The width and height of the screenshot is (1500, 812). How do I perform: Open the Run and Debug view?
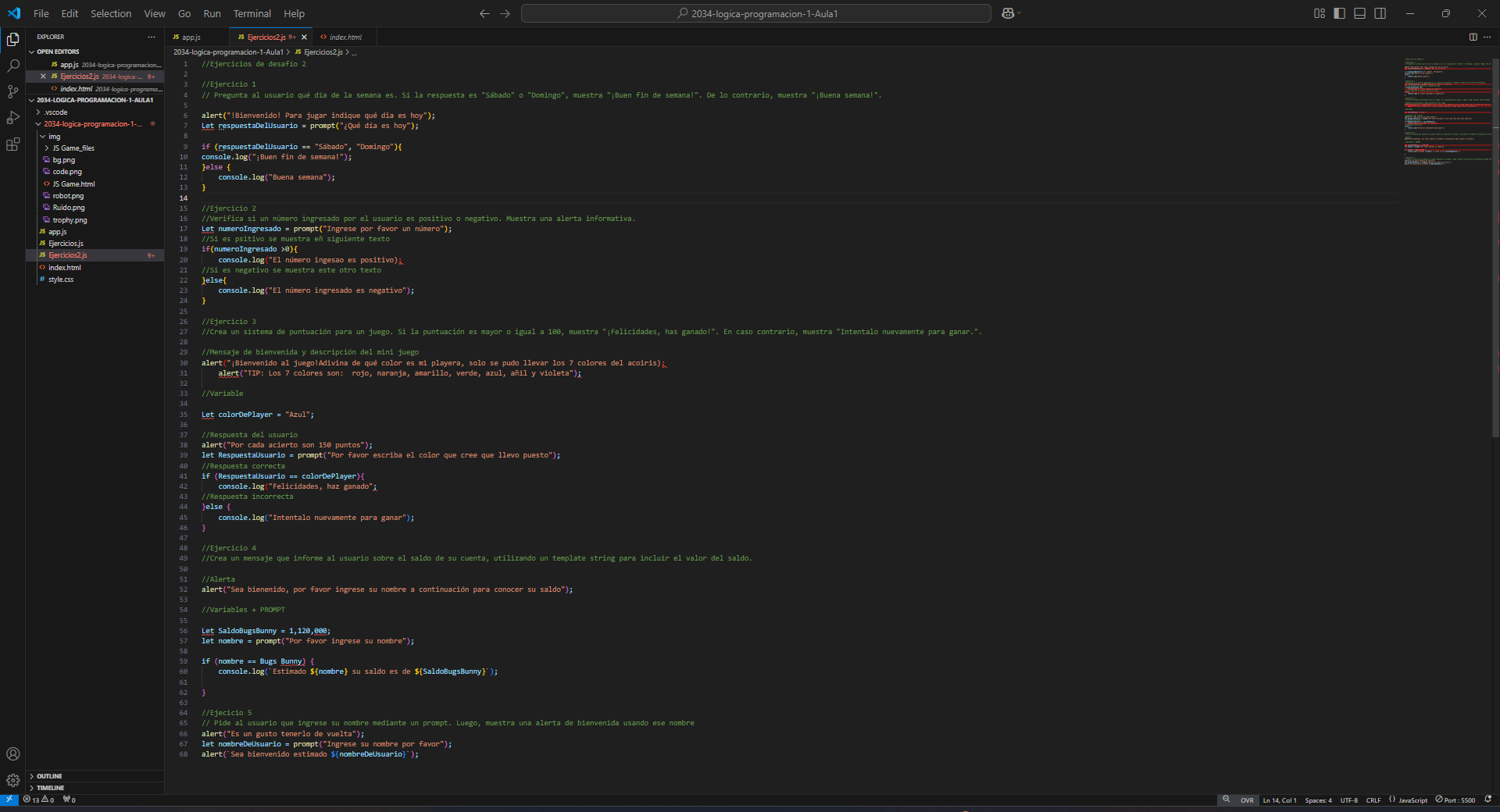tap(12, 119)
